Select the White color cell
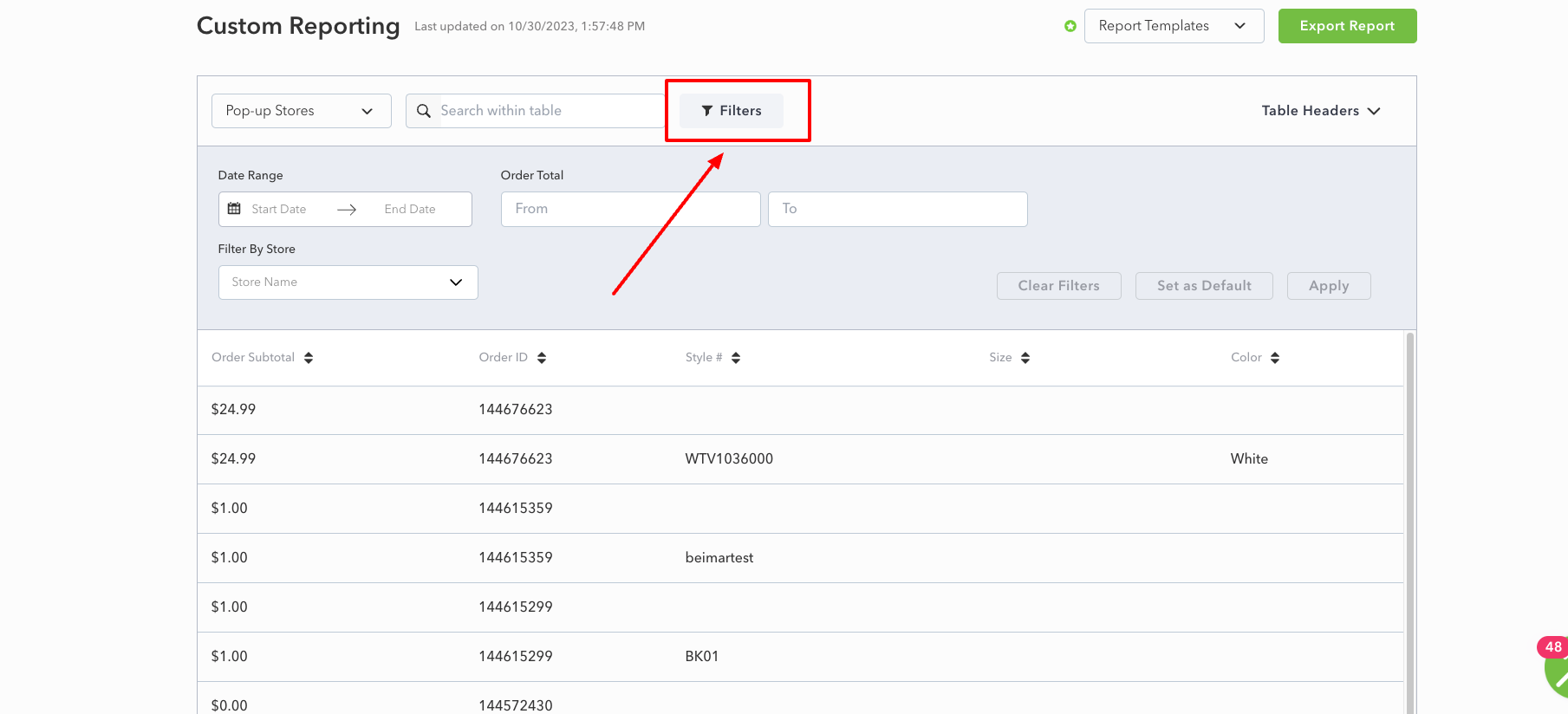The height and width of the screenshot is (714, 1568). click(x=1249, y=459)
